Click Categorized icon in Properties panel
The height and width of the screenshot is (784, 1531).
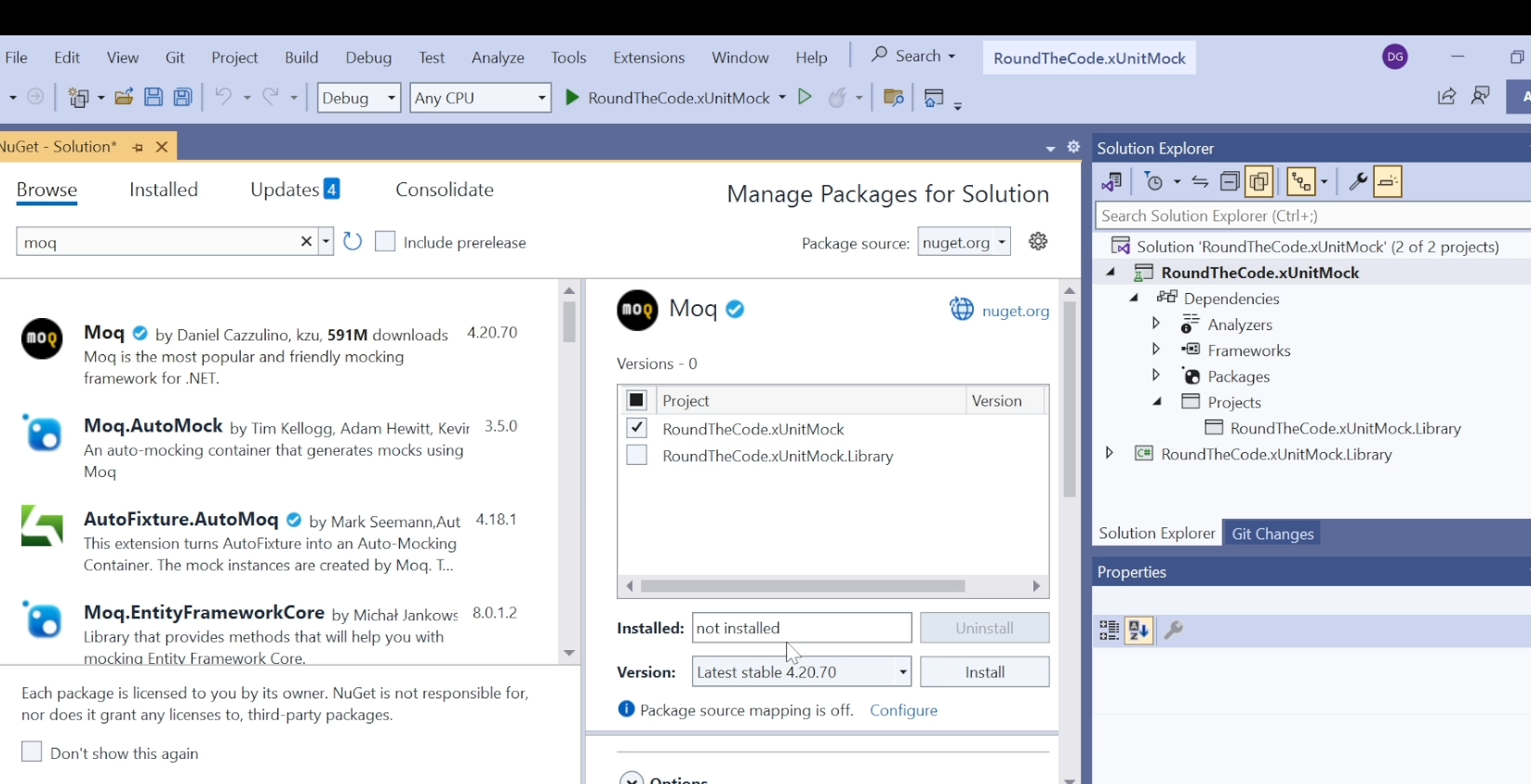click(1109, 631)
